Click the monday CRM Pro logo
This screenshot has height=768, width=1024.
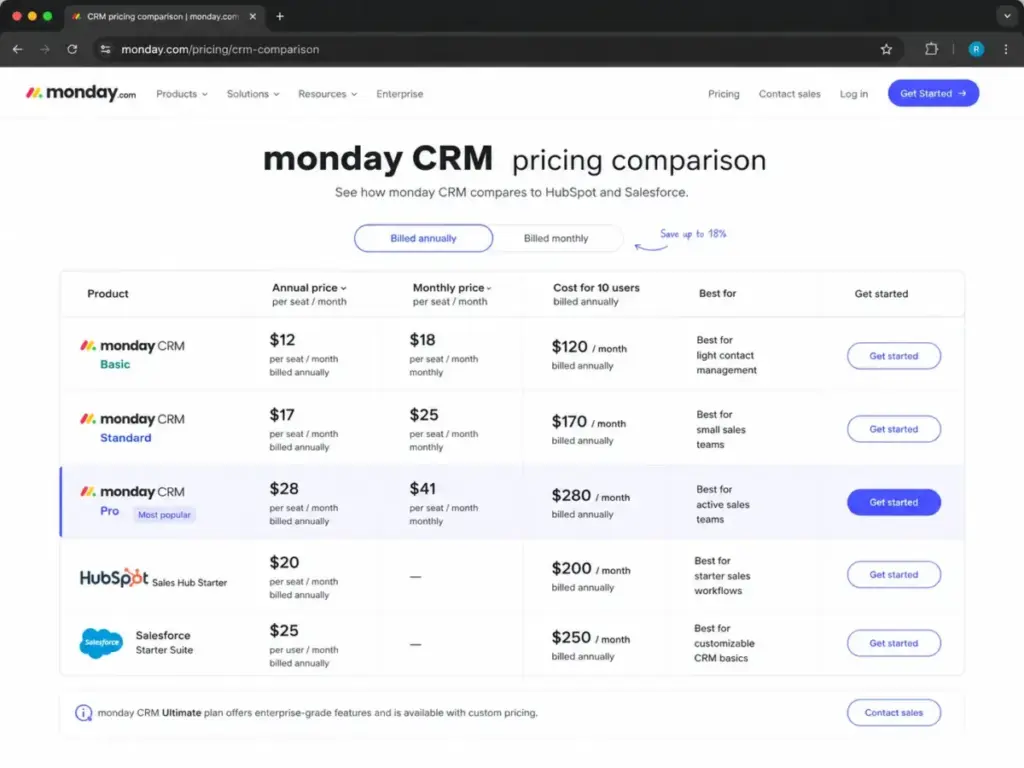tap(132, 492)
